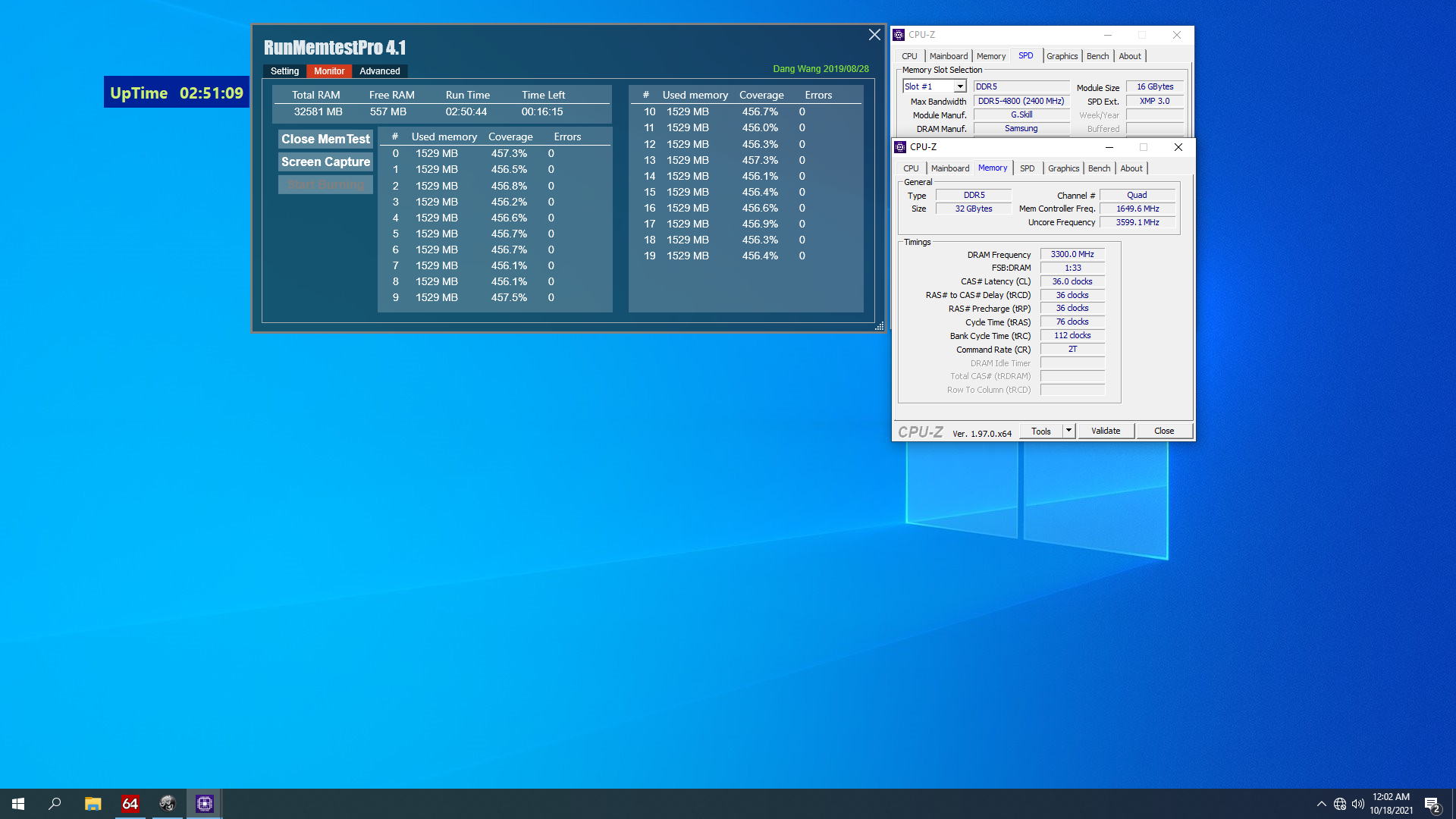Image resolution: width=1456 pixels, height=819 pixels.
Task: Click the network status icon in the tray
Action: [1339, 803]
